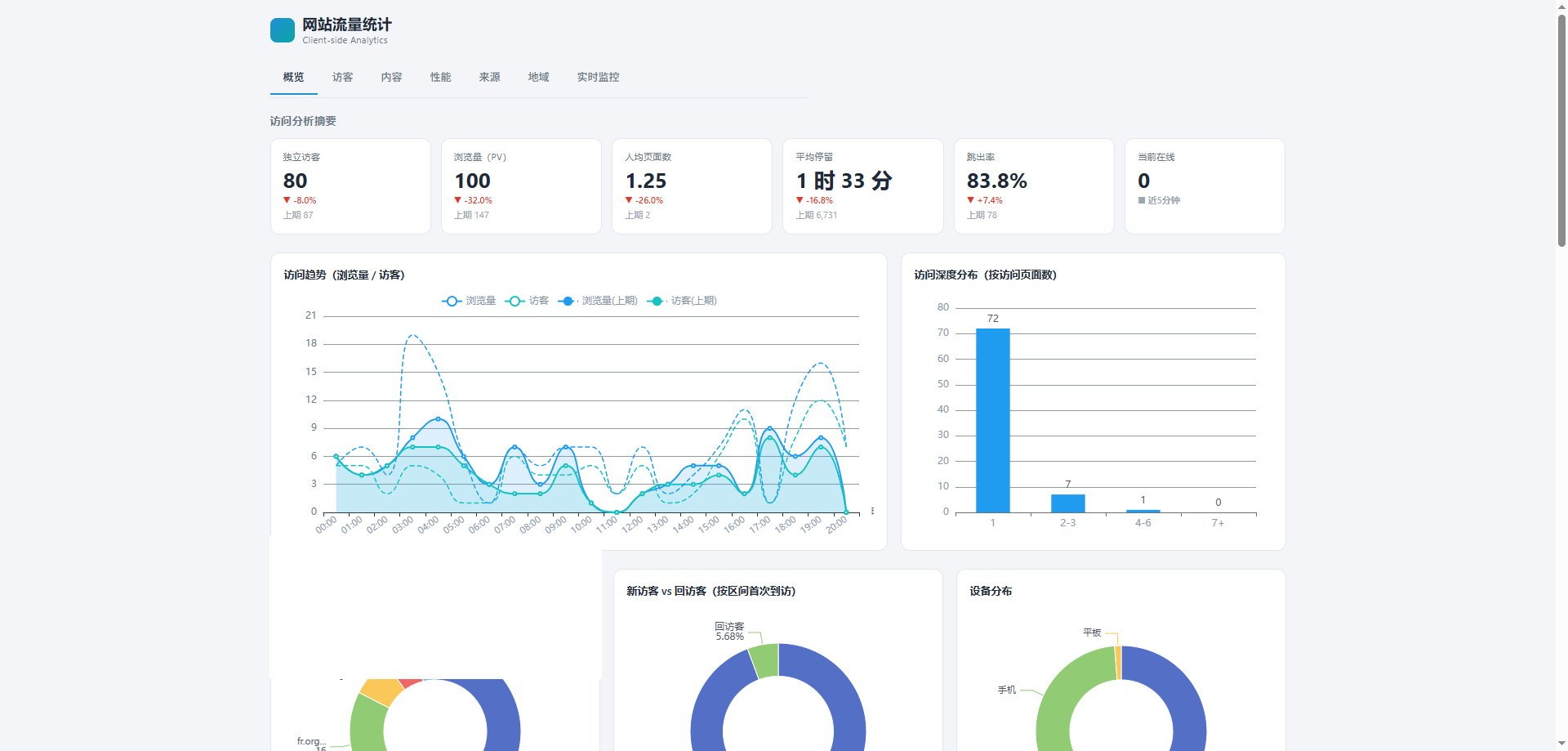Click the 浏览量 (PV) value 100

click(472, 181)
